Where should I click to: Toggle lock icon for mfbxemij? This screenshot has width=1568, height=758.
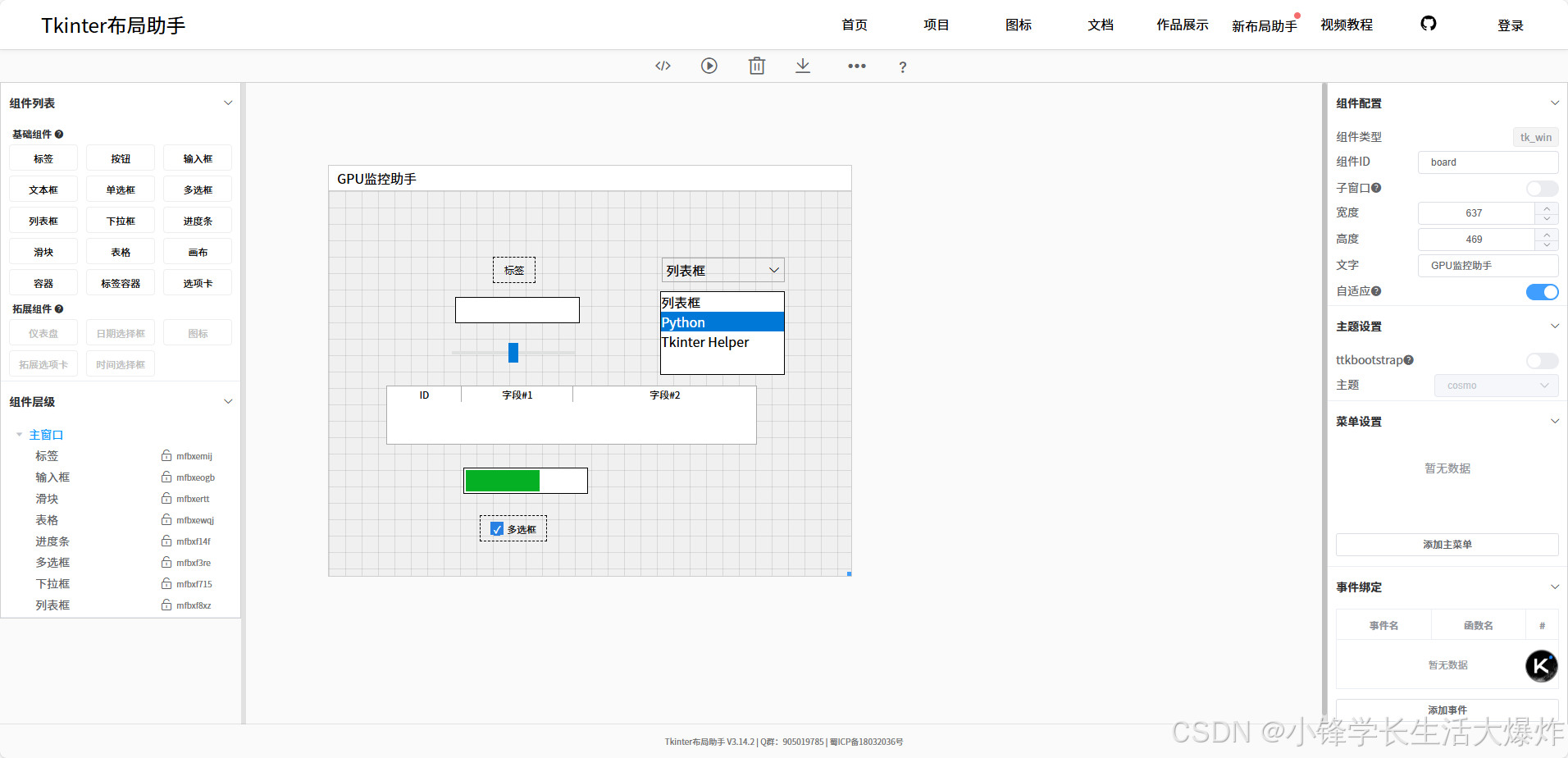166,455
